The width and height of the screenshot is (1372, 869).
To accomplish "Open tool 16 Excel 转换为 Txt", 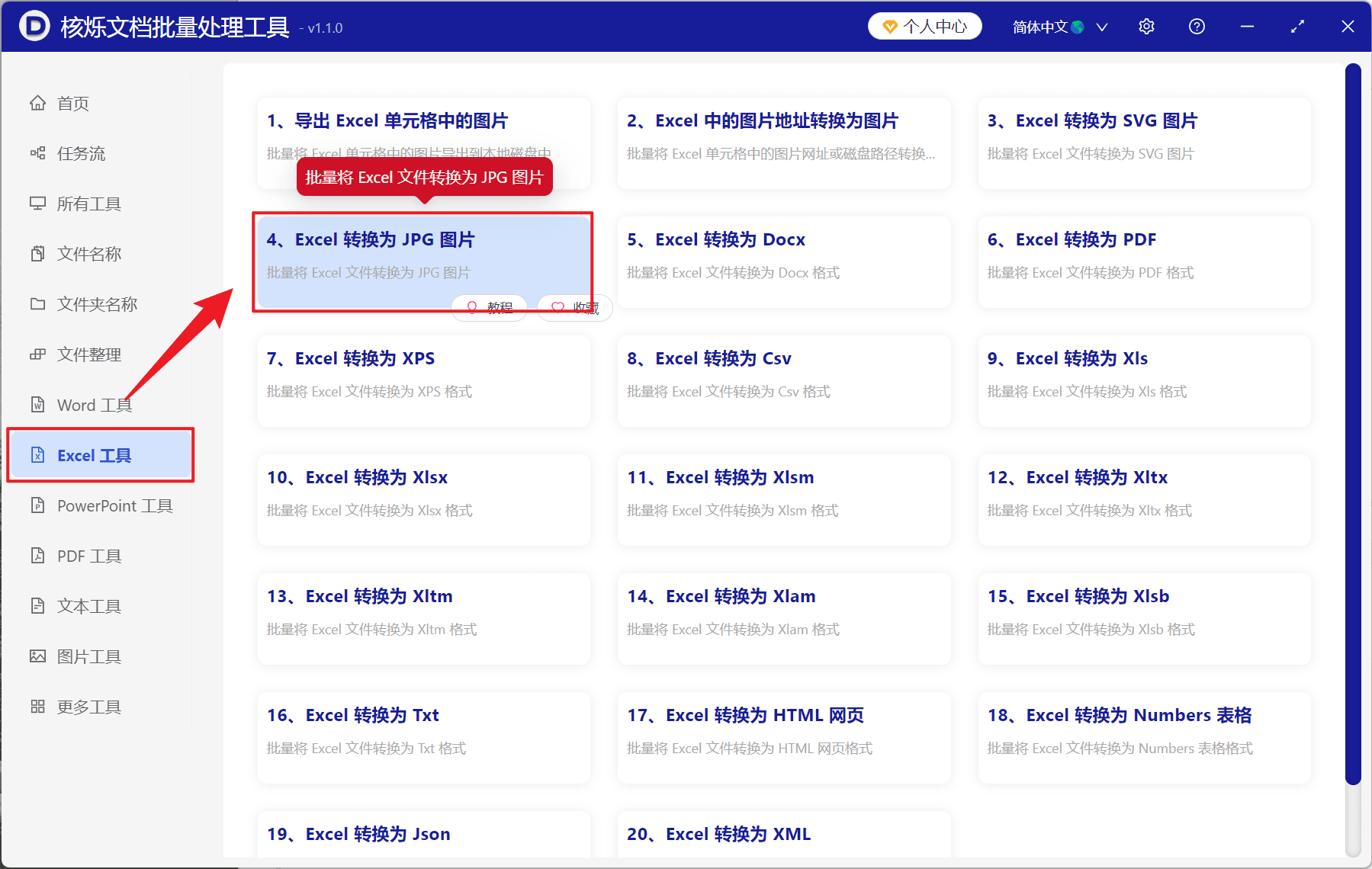I will tap(423, 738).
